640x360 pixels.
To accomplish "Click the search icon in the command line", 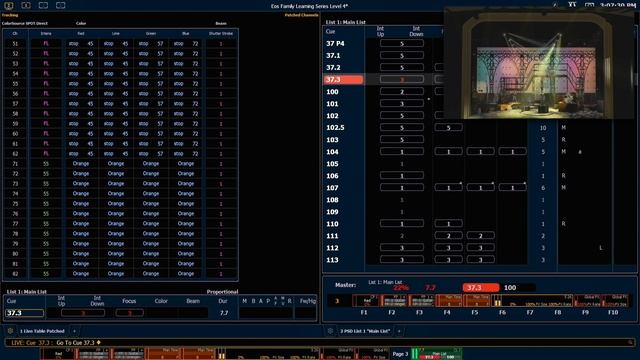I will pyautogui.click(x=630, y=342).
